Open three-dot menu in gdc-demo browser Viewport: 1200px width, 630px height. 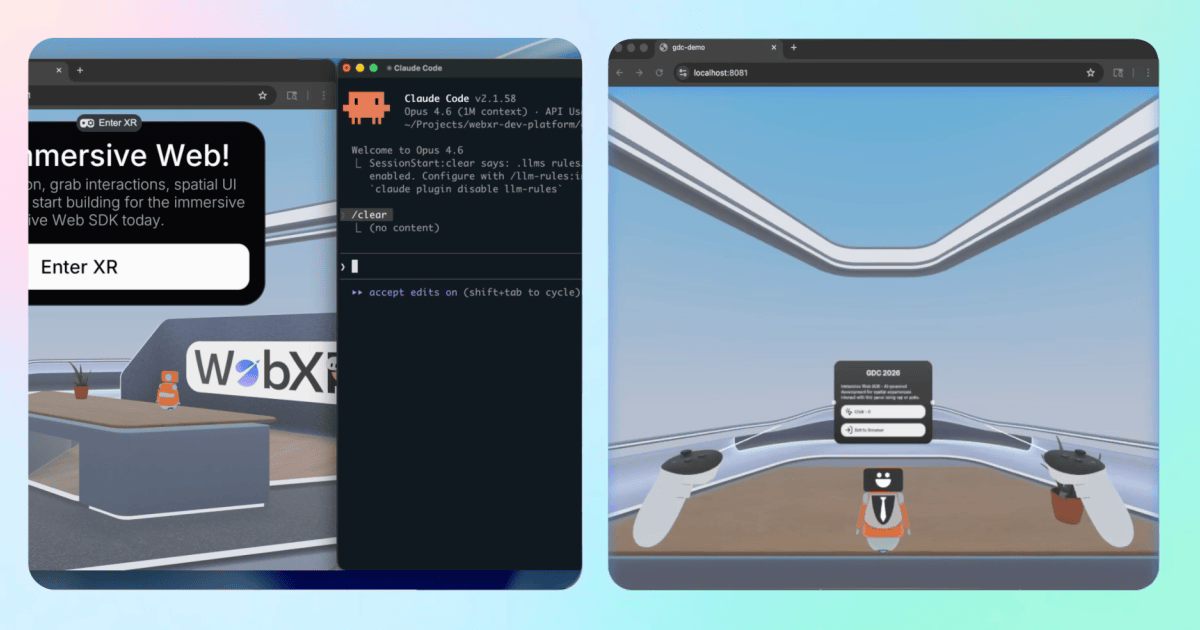coord(1147,73)
